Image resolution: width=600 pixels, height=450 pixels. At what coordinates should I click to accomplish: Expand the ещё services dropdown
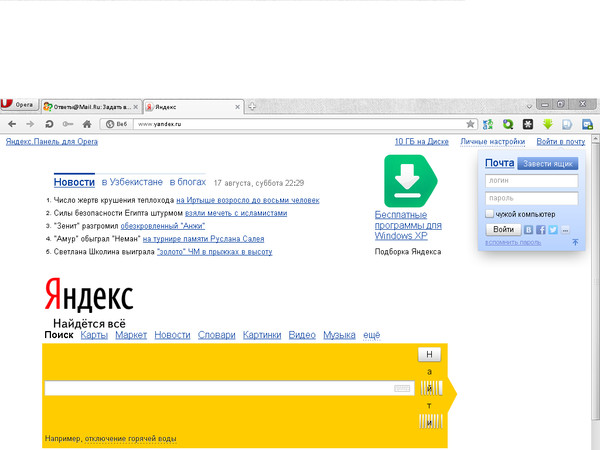371,335
